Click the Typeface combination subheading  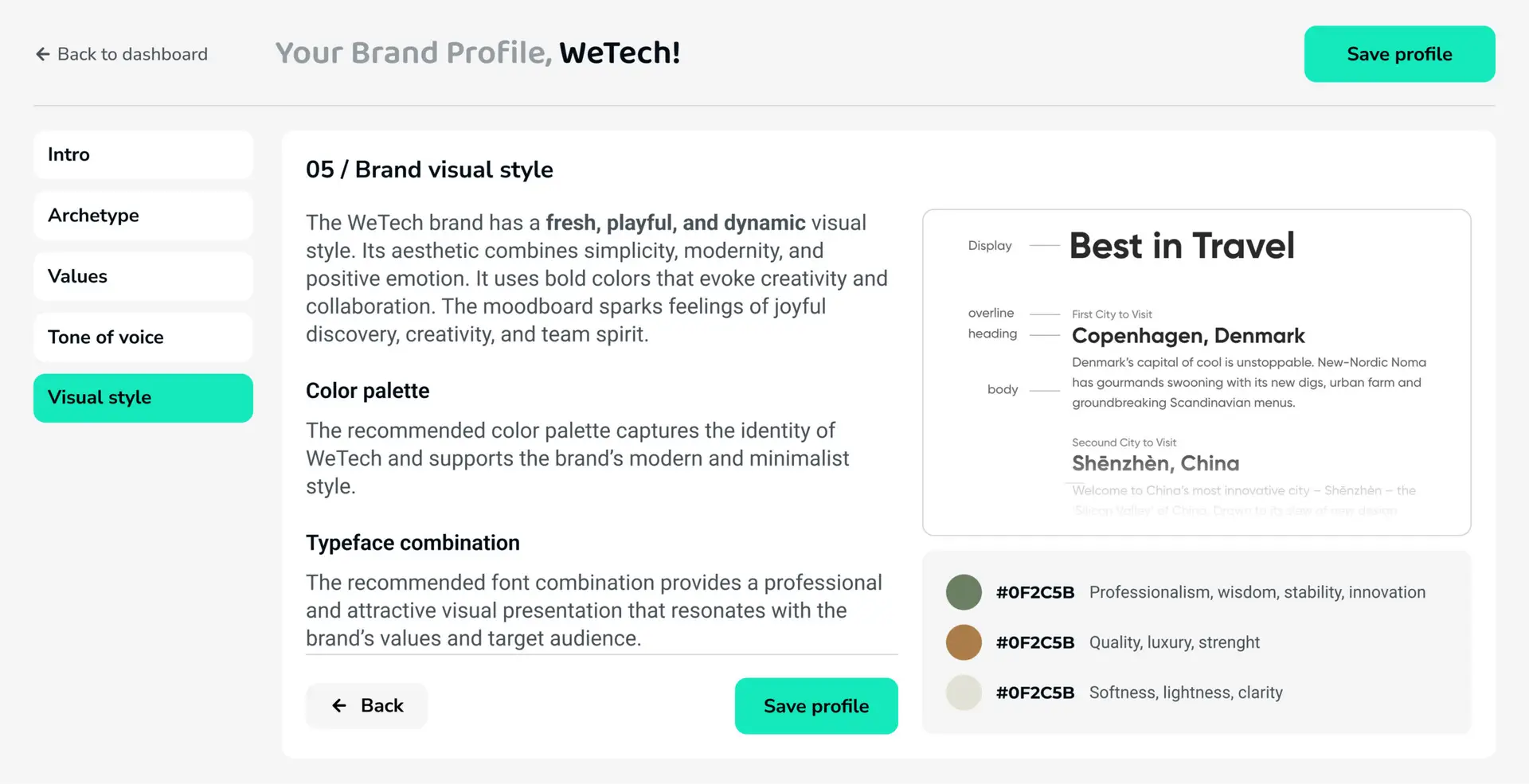(x=413, y=543)
